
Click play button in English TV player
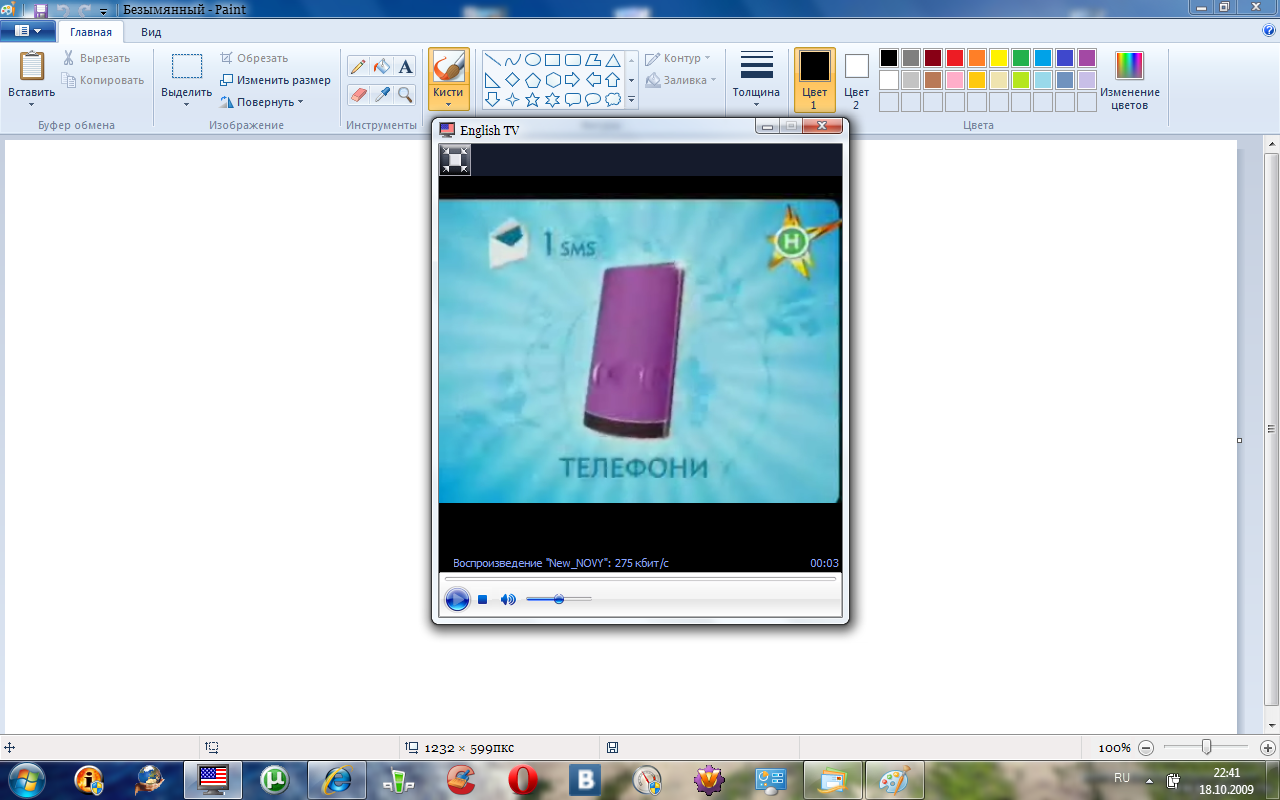pos(457,599)
